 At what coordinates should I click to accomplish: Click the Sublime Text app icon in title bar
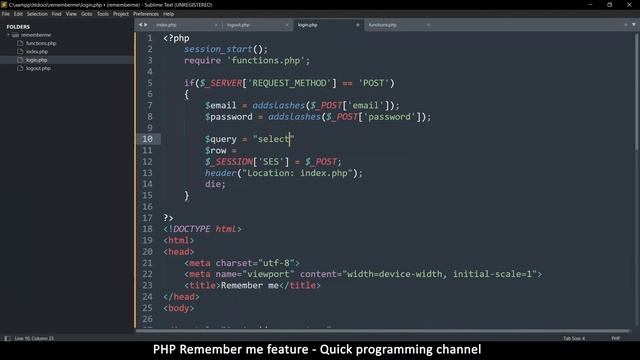pos(4,5)
